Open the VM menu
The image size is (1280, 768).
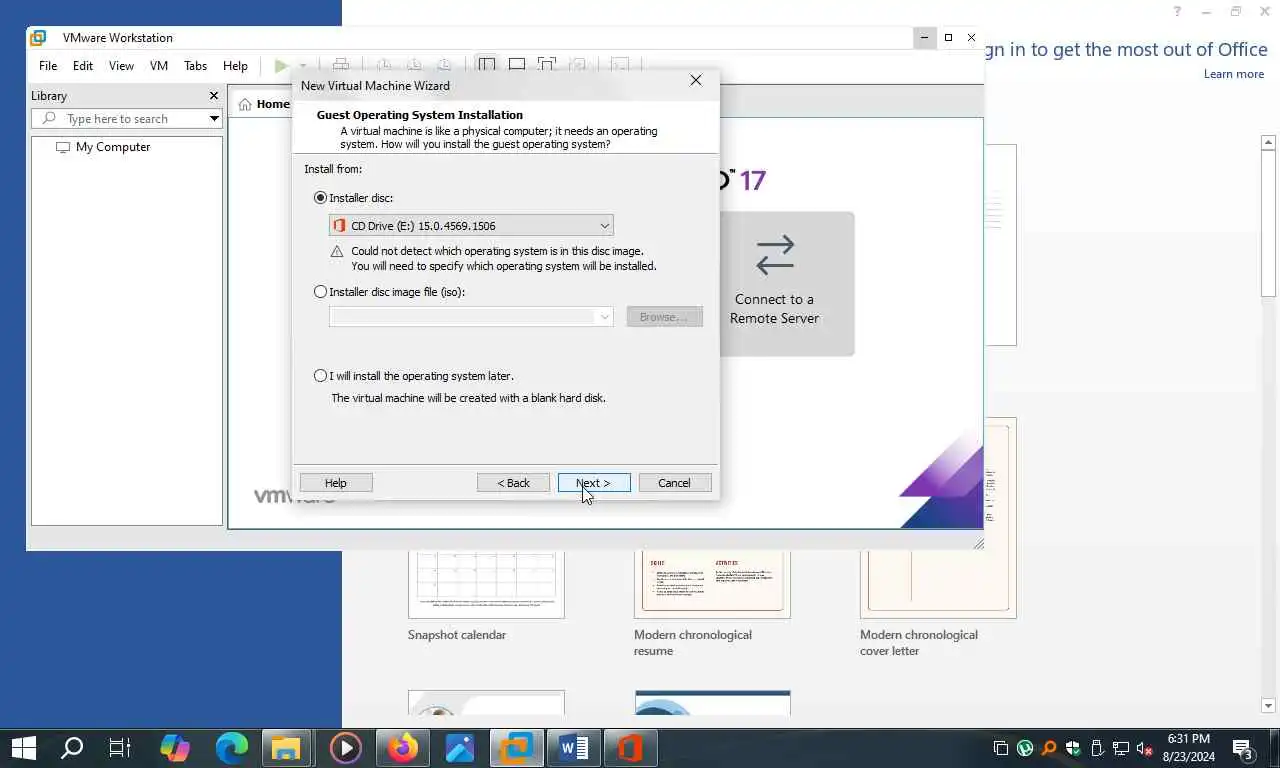click(x=159, y=66)
